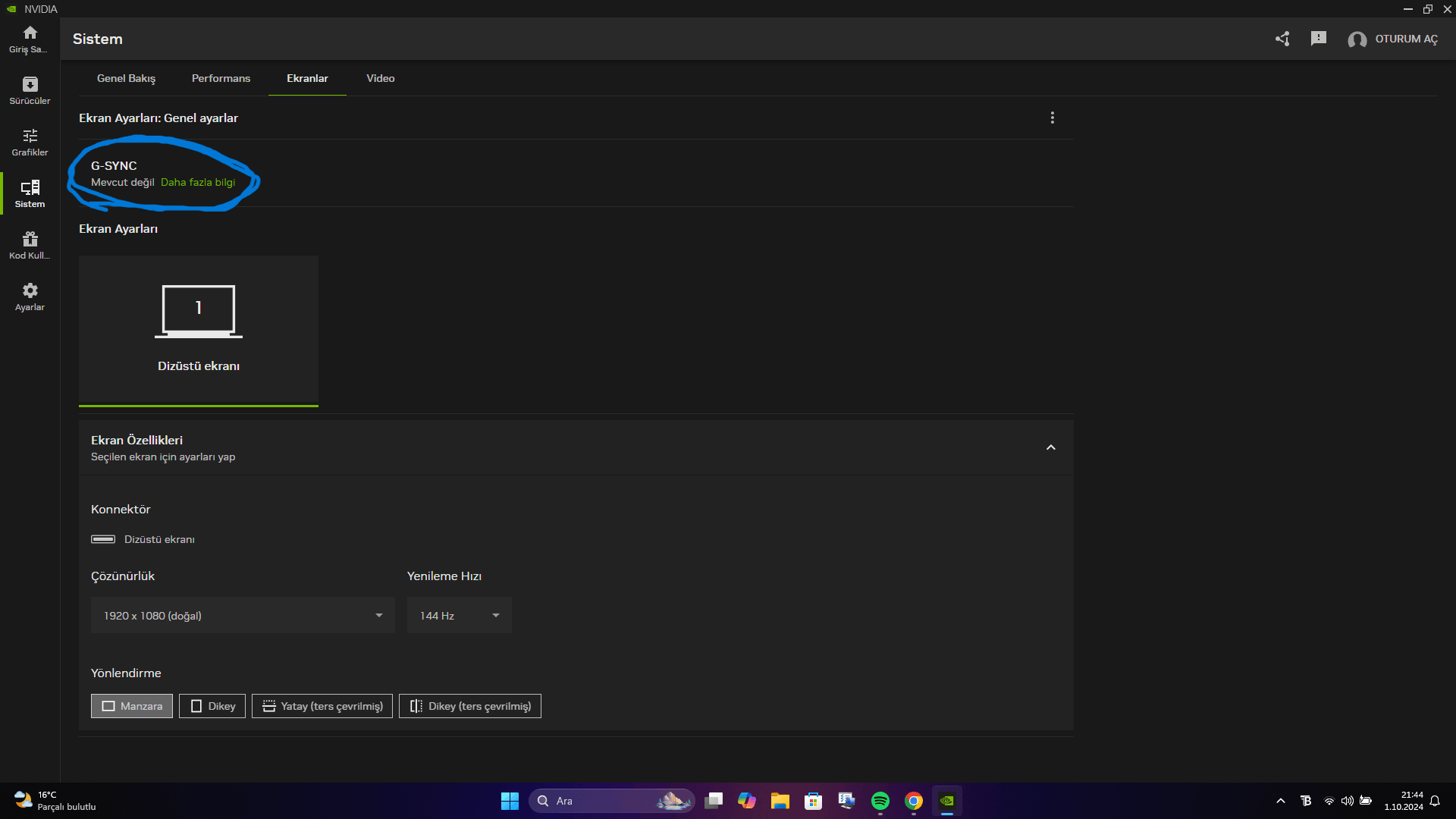Collapse the Ekran Özellikleri section
Screen dimensions: 1456x819
point(1051,447)
